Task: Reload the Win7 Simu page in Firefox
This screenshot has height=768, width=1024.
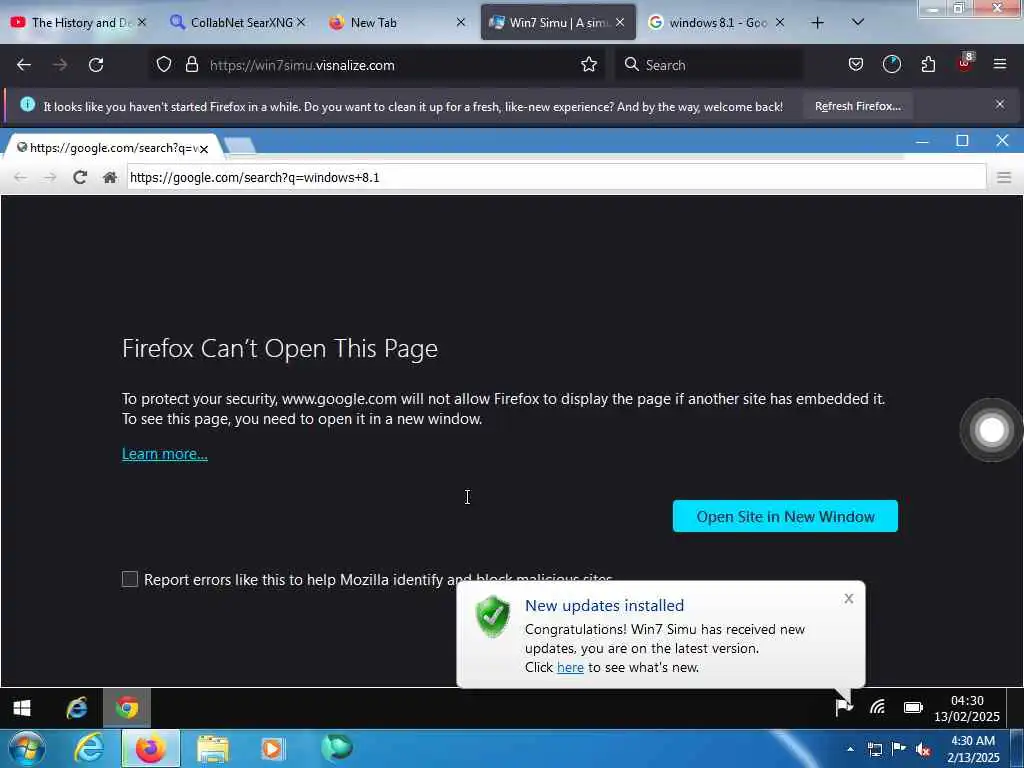Action: 96,65
